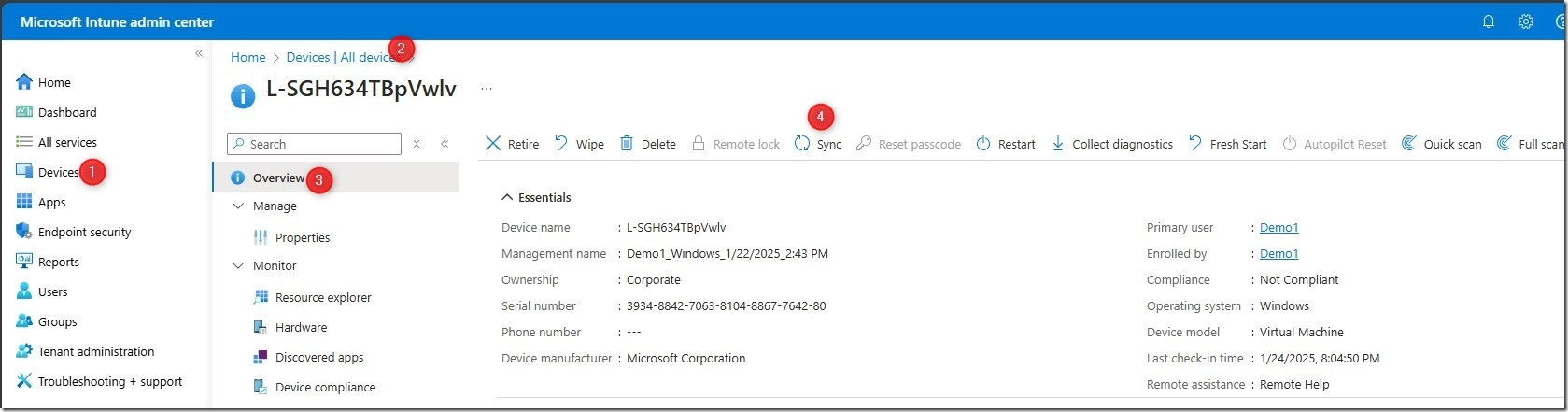Run a Full scan
1568x412 pixels.
pyautogui.click(x=1532, y=144)
